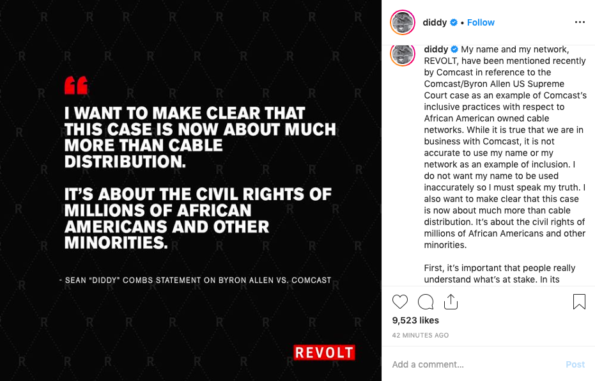
Task: Open the three-dot more options menu
Action: coord(580,22)
